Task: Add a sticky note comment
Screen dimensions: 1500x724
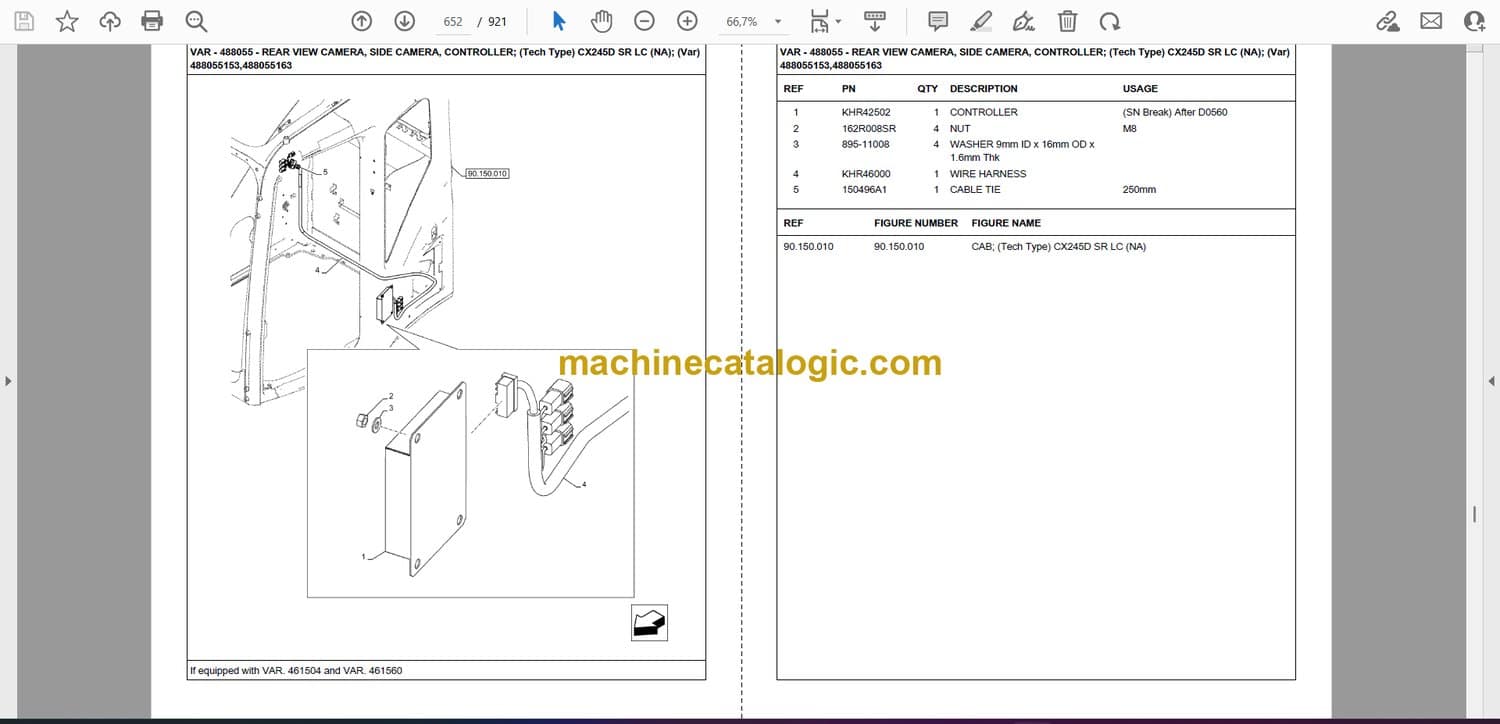Action: 938,21
